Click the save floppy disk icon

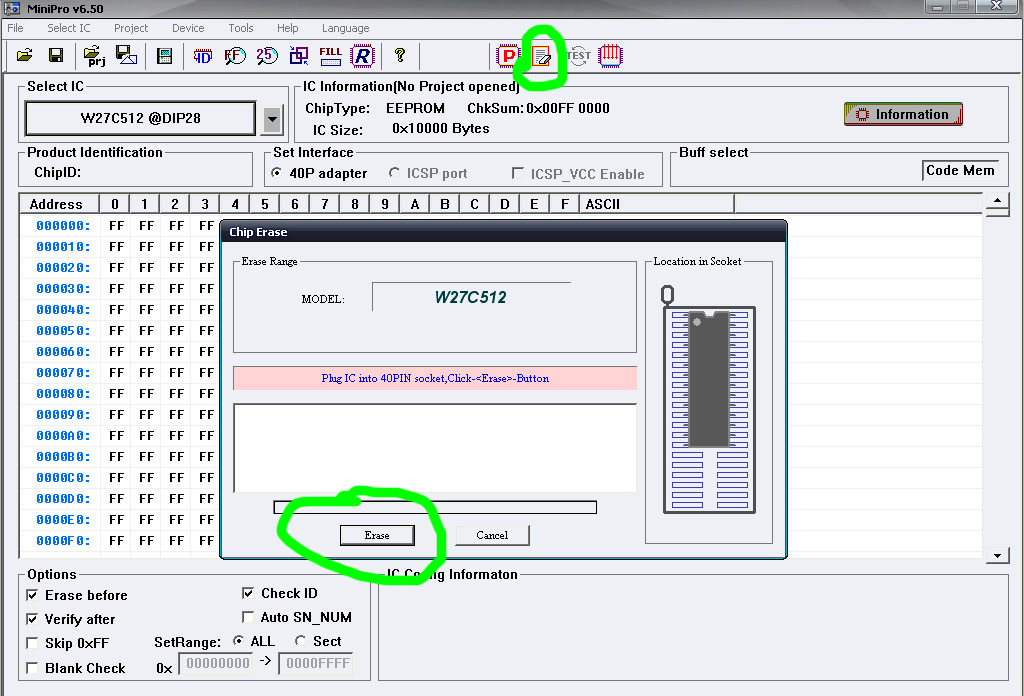(x=56, y=55)
